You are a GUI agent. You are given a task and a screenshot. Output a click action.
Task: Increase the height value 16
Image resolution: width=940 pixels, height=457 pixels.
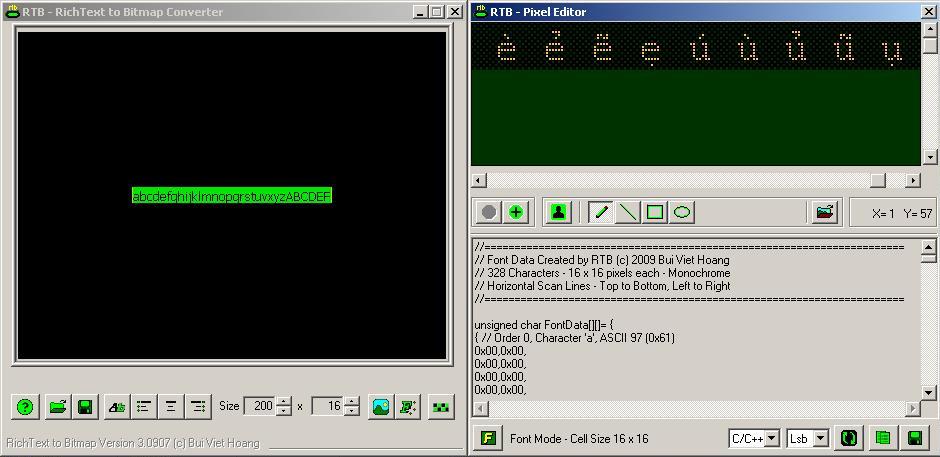tap(352, 402)
